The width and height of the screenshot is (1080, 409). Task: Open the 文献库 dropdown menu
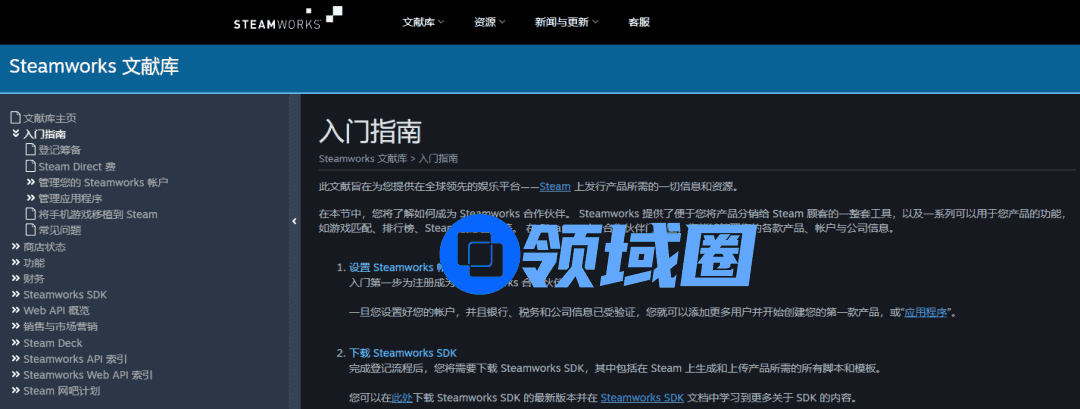tap(422, 22)
